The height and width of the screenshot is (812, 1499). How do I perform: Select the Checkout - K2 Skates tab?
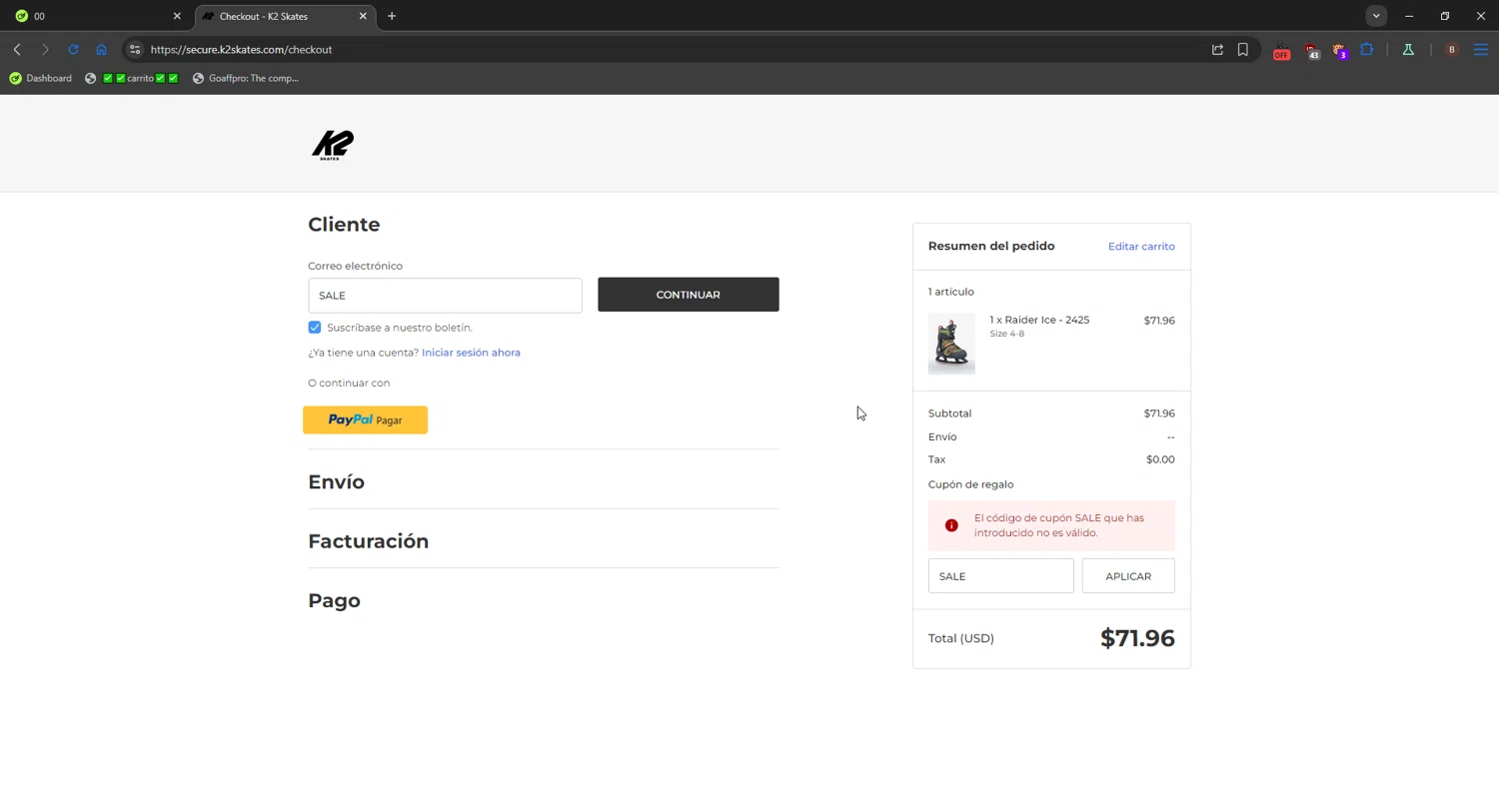pyautogui.click(x=285, y=16)
